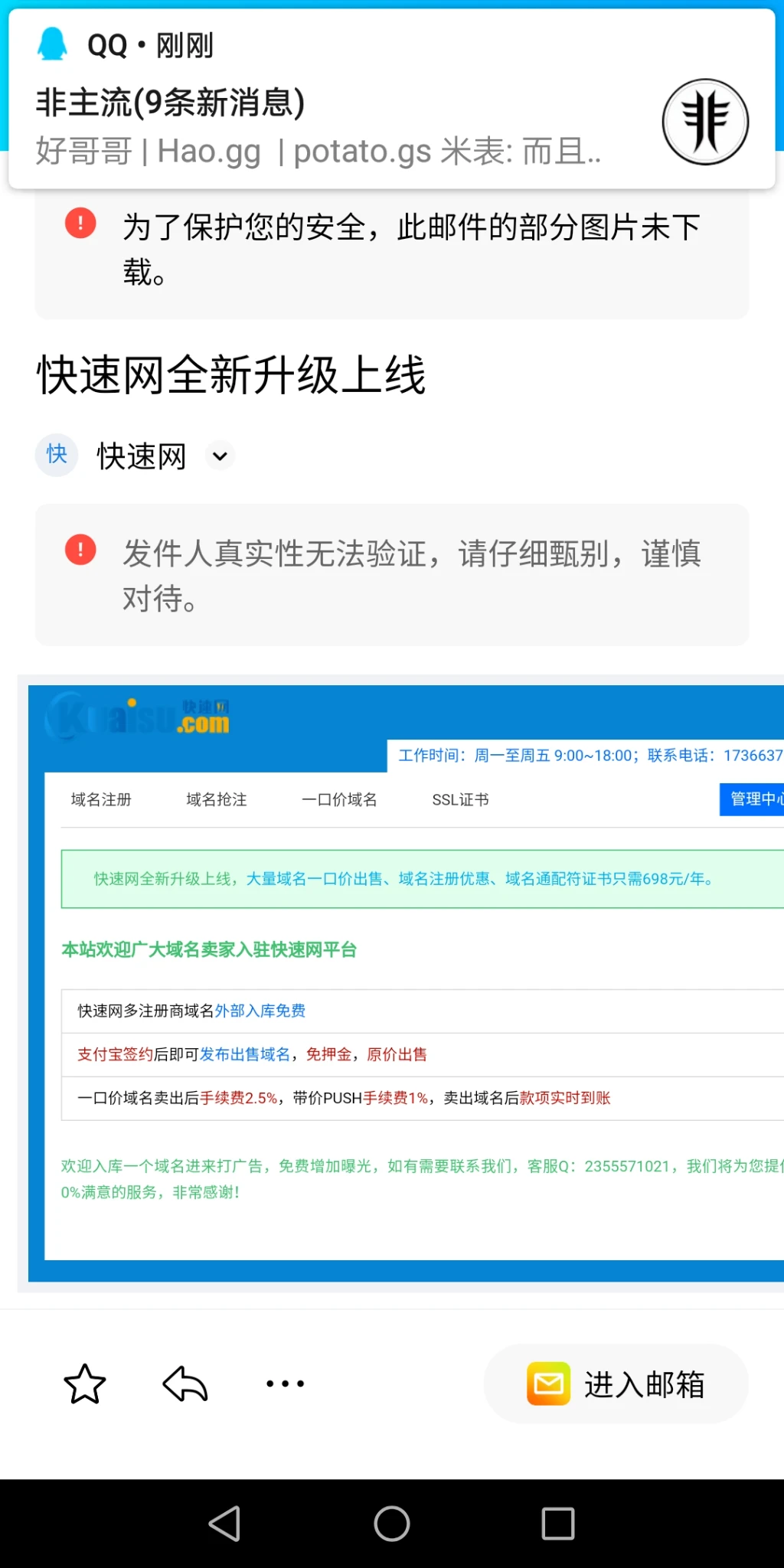The width and height of the screenshot is (784, 1568).
Task: Click the 发布出售域名 link
Action: pos(245,1054)
